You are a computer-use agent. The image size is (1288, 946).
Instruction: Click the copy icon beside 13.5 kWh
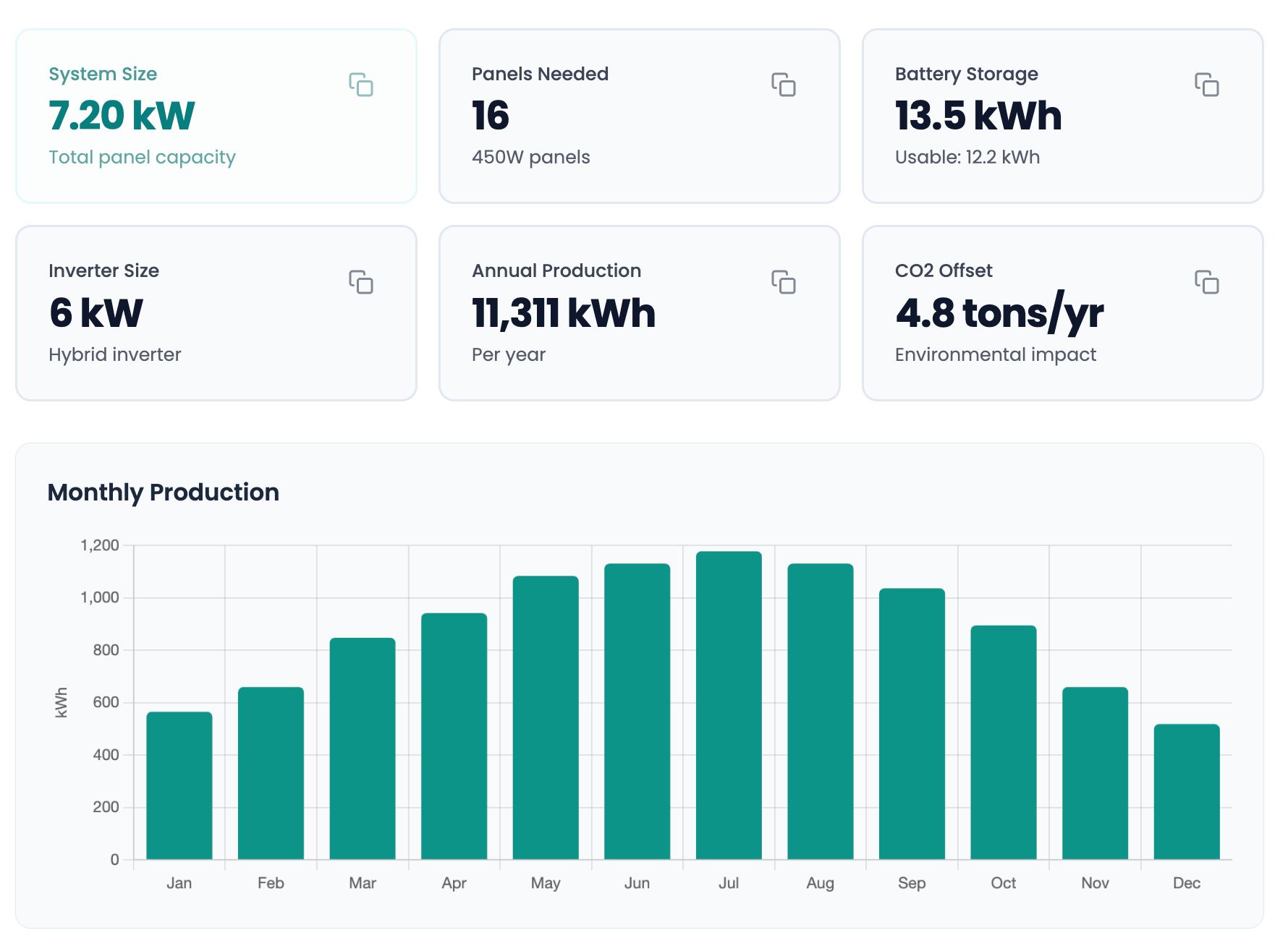[x=1208, y=85]
